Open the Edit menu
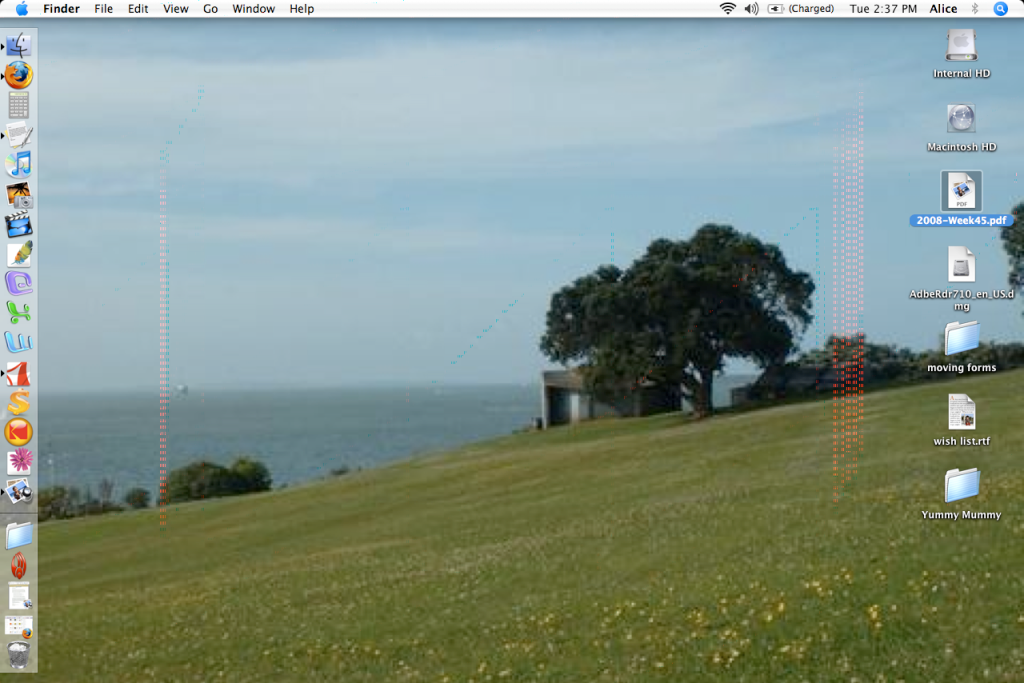Viewport: 1024px width, 683px height. [138, 8]
